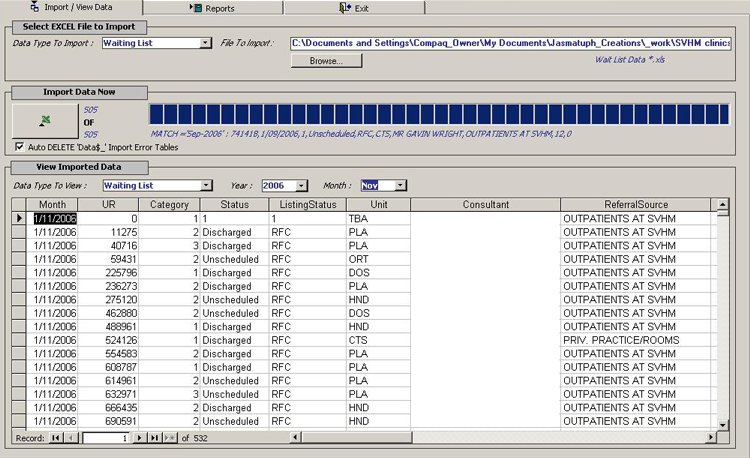Click PRIV. PRACTICE/ROOMS referral source cell
Image resolution: width=750 pixels, height=458 pixels.
pyautogui.click(x=636, y=340)
